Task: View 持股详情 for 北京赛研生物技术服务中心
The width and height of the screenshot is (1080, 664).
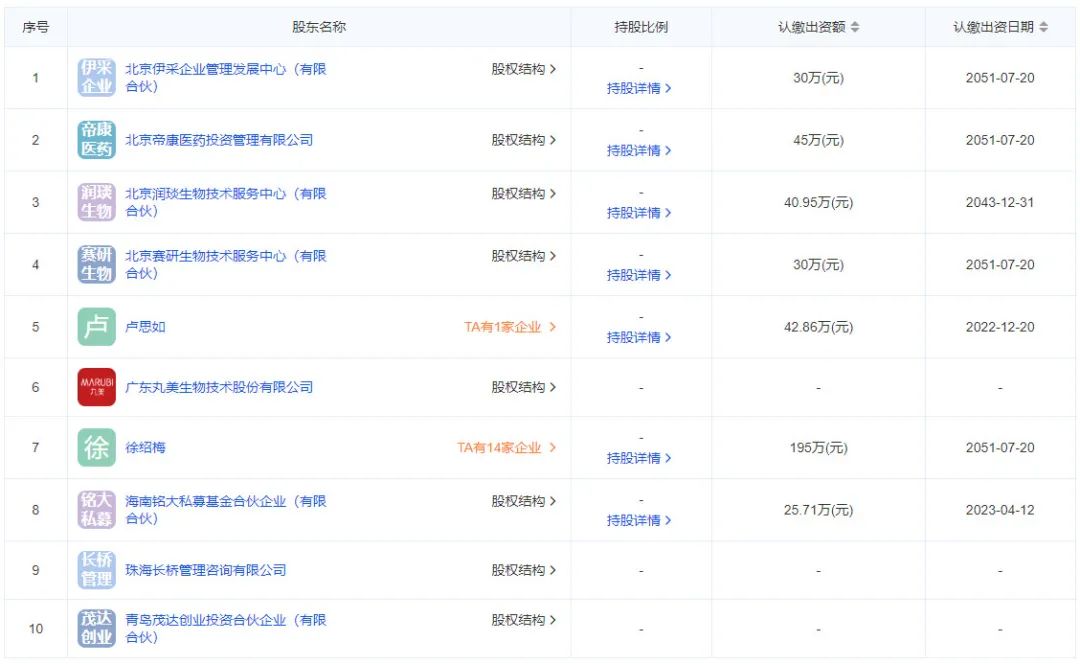Action: coord(639,275)
